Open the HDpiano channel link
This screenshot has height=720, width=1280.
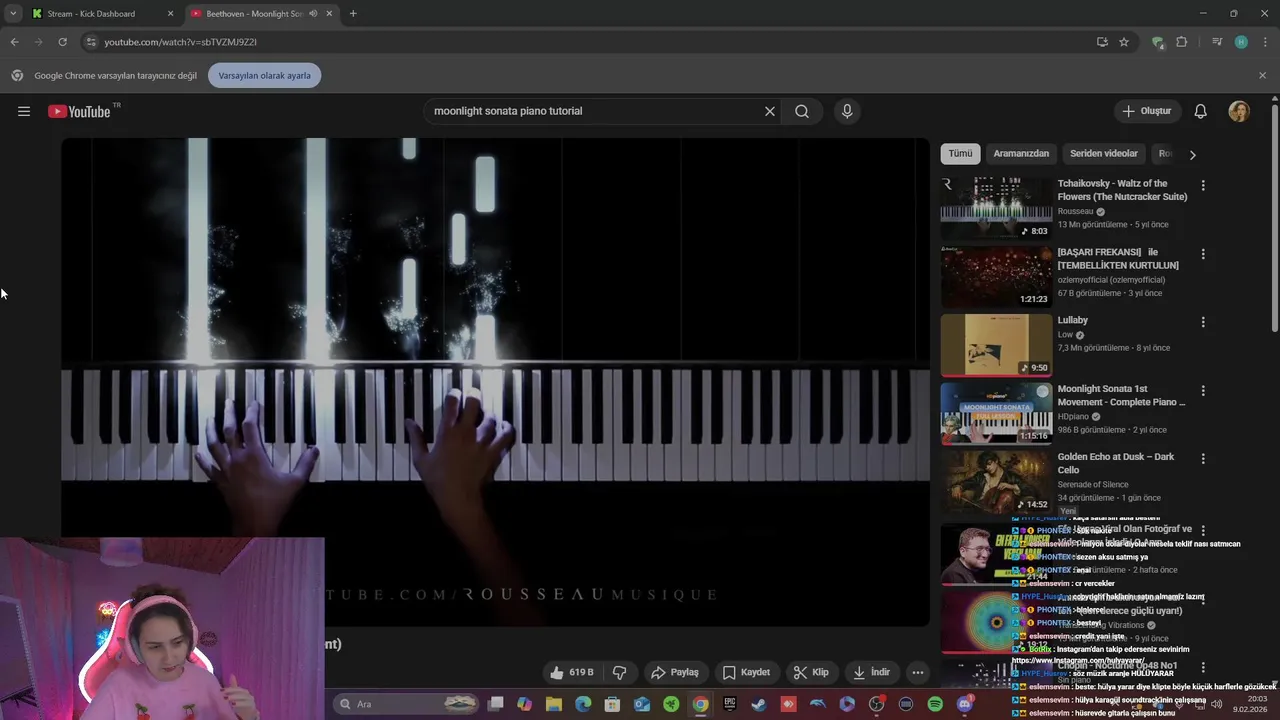1074,416
